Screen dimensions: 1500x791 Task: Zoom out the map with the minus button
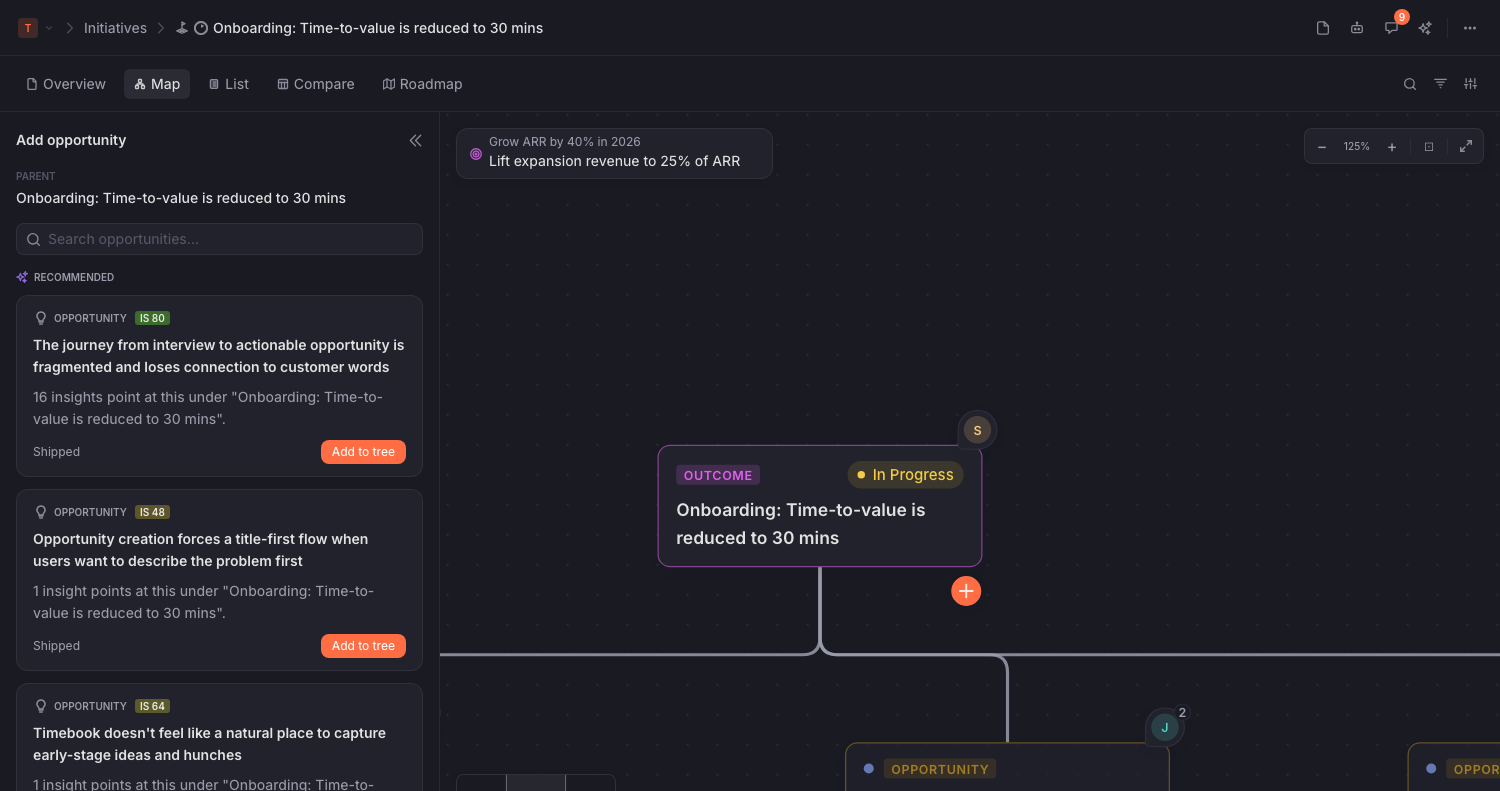[x=1322, y=147]
